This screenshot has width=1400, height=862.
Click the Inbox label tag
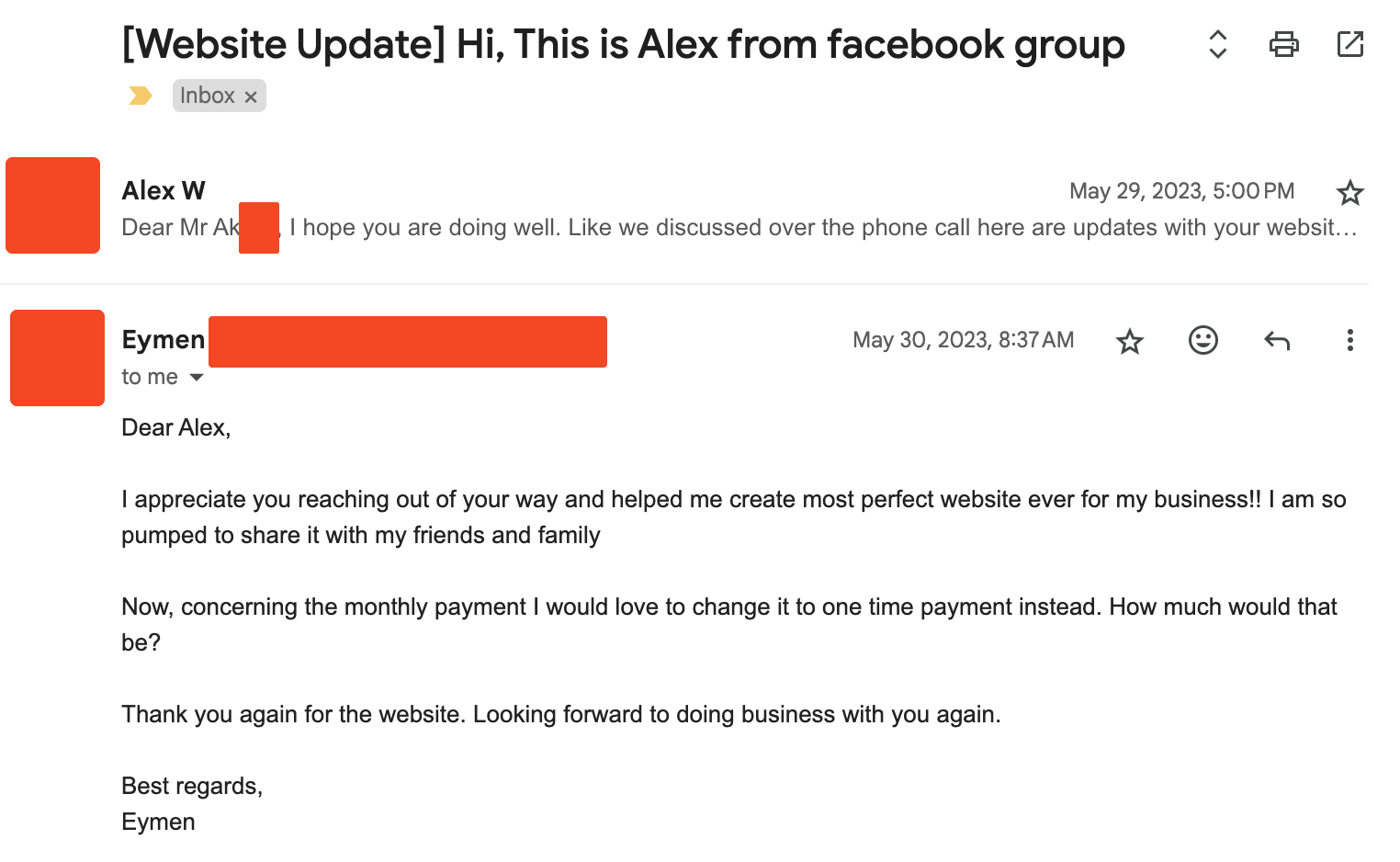(x=208, y=96)
